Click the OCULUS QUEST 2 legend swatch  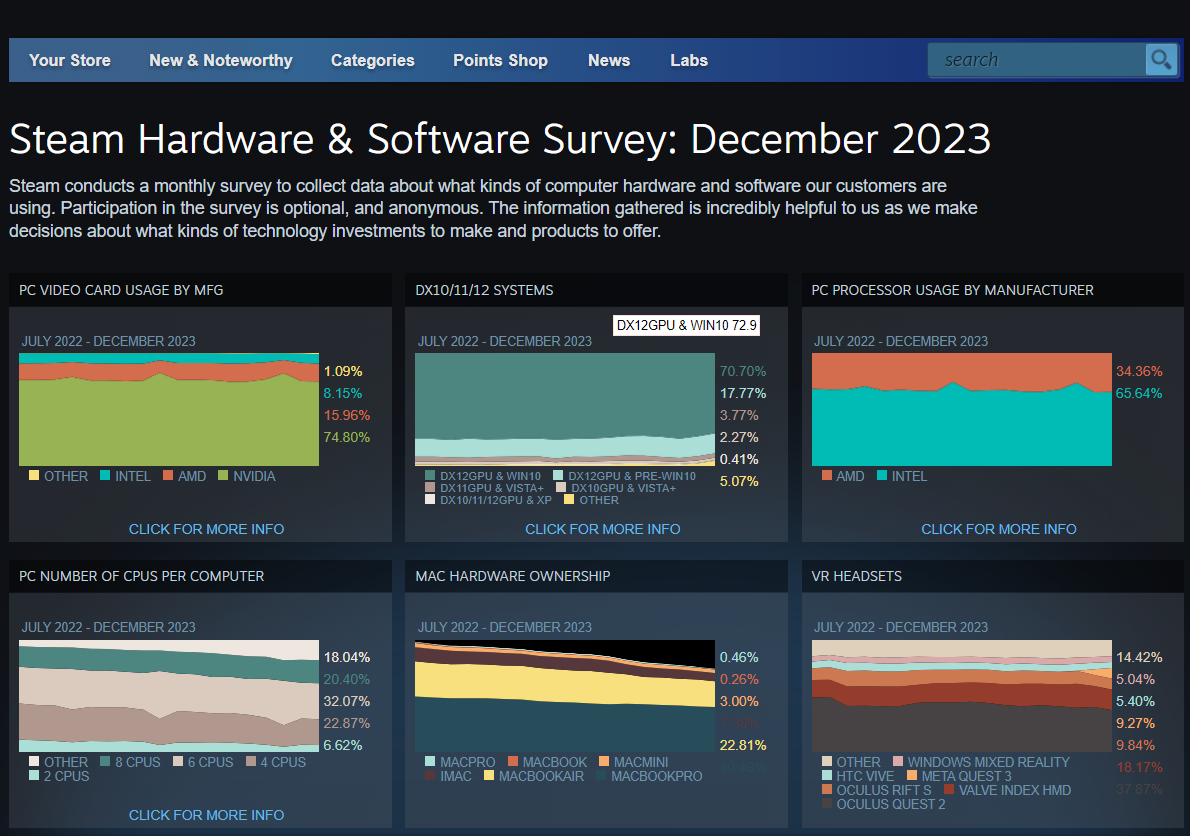(826, 803)
